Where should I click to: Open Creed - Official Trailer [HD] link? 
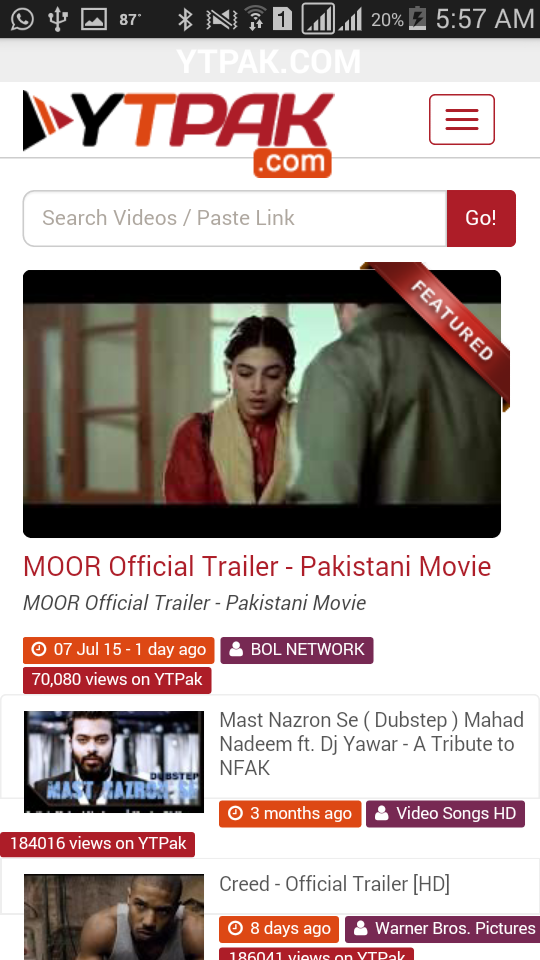coord(334,883)
